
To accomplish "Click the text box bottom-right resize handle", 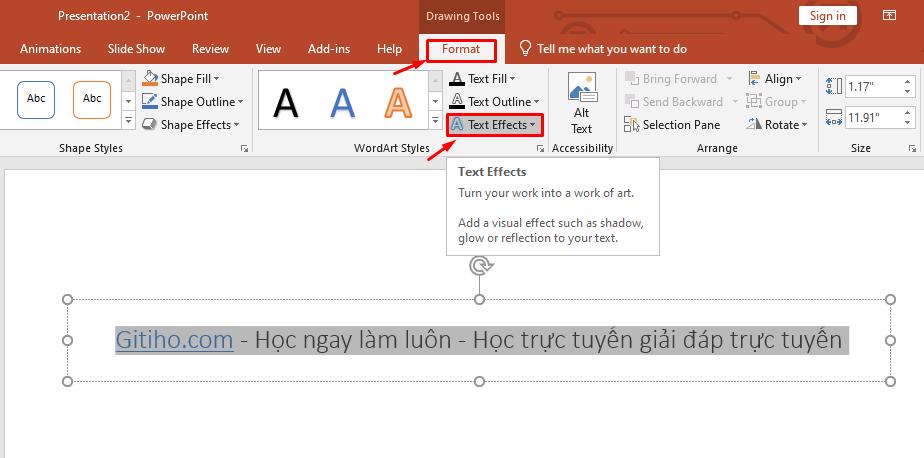I will [890, 381].
